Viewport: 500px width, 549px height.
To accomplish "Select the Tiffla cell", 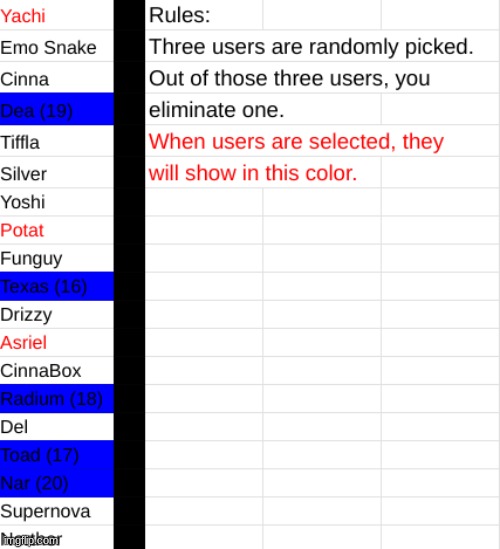I will tap(57, 141).
